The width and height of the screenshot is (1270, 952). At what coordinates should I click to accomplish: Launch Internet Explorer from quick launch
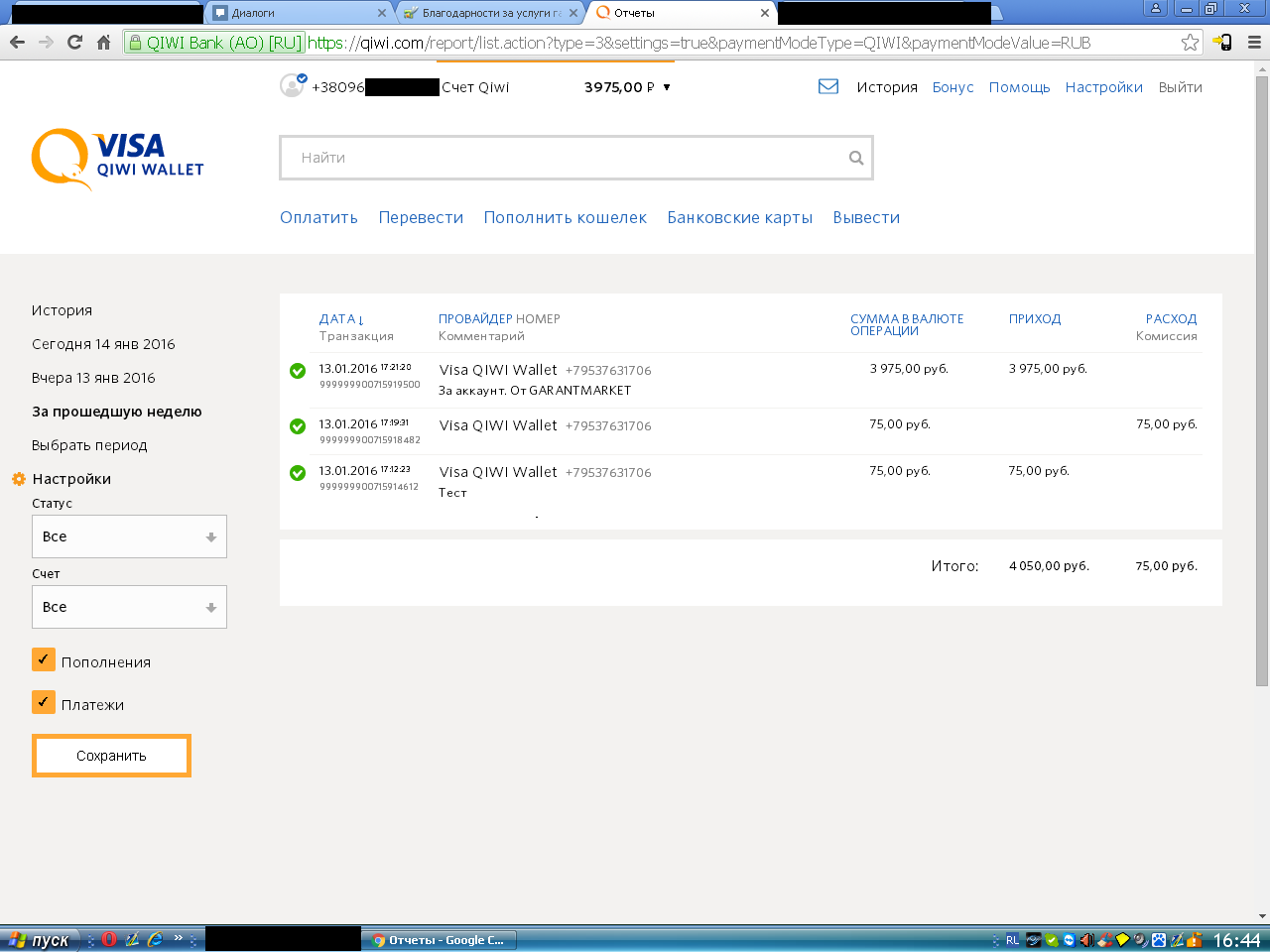(x=155, y=939)
